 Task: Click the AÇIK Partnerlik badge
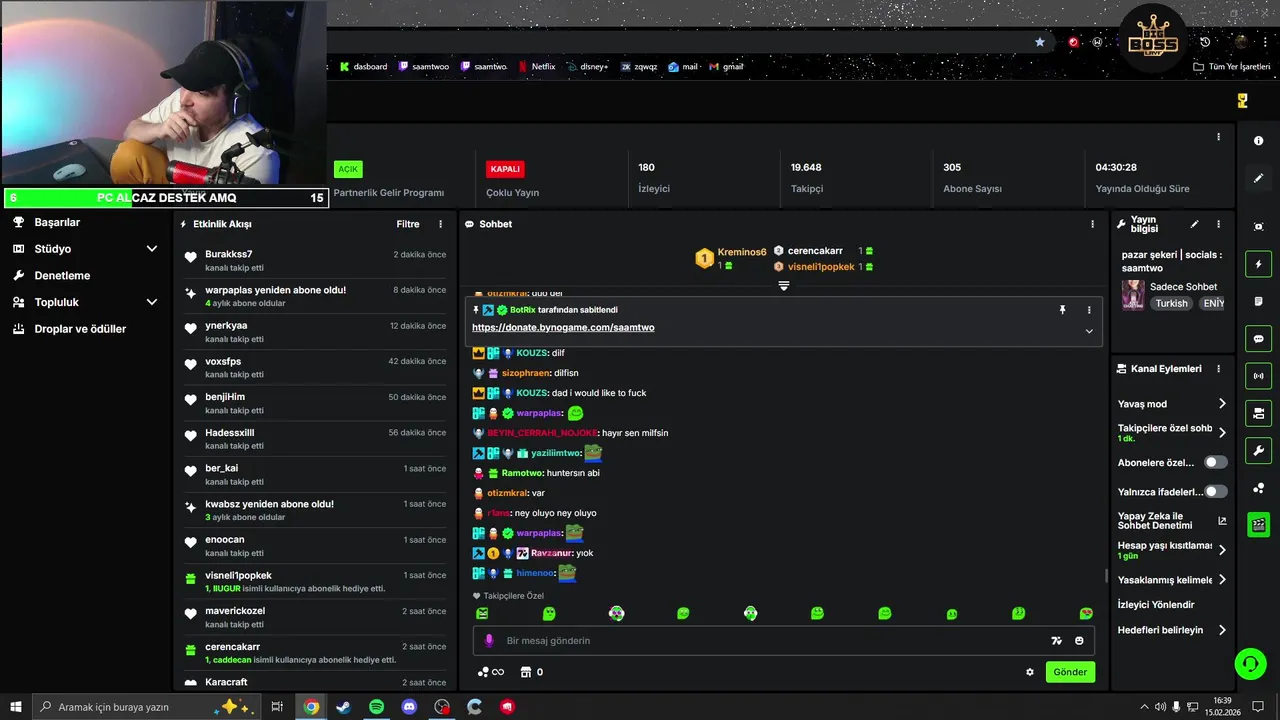tap(348, 169)
